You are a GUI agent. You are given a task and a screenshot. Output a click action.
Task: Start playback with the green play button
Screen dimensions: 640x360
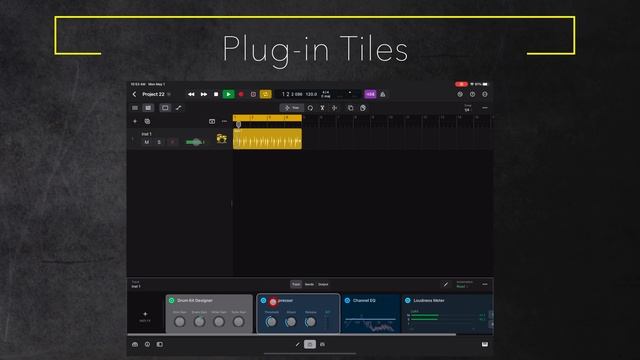click(x=229, y=94)
